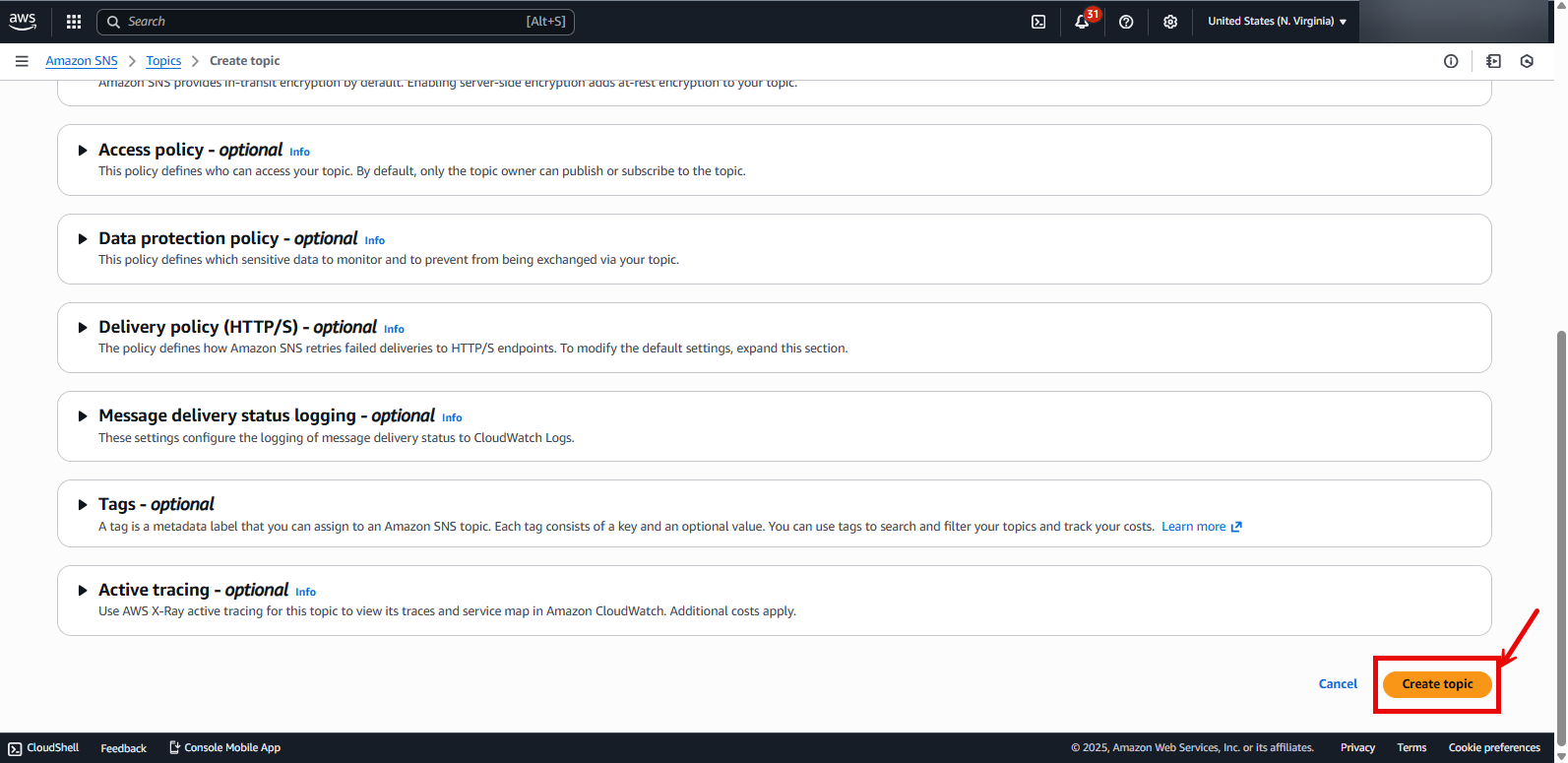The height and width of the screenshot is (763, 1568).
Task: Go to Amazon SNS breadcrumb link
Action: (x=82, y=61)
